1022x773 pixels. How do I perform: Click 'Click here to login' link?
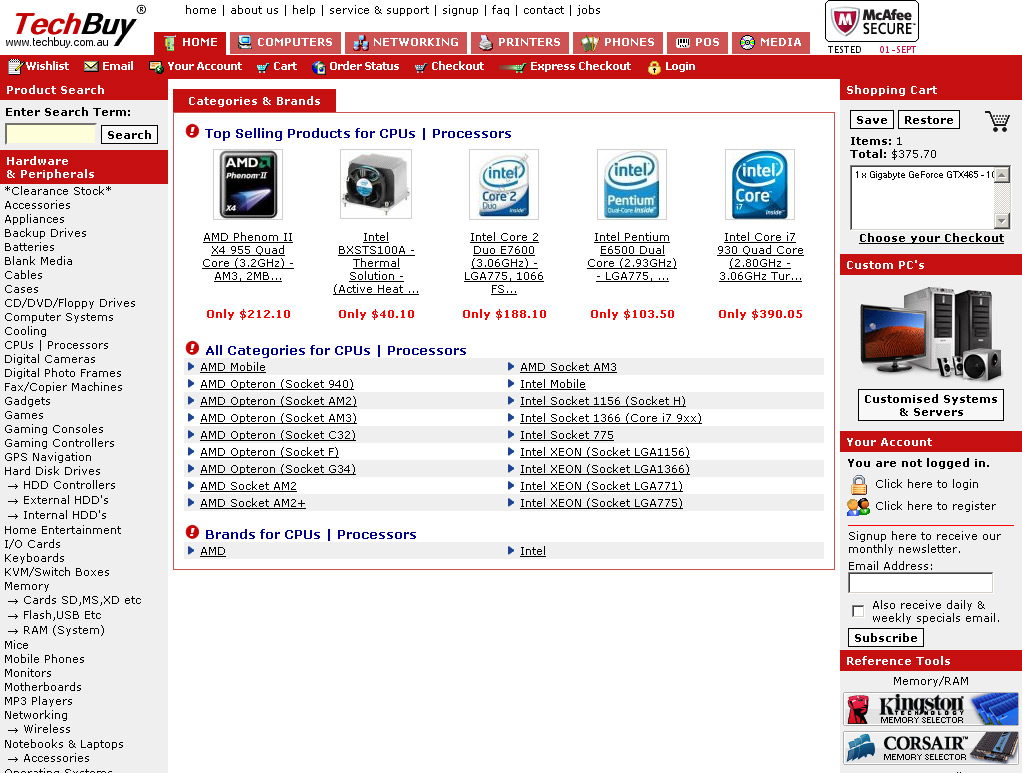click(x=926, y=484)
